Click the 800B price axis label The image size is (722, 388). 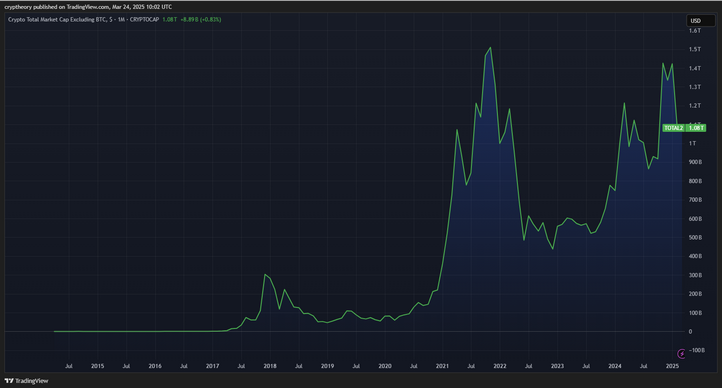click(695, 181)
